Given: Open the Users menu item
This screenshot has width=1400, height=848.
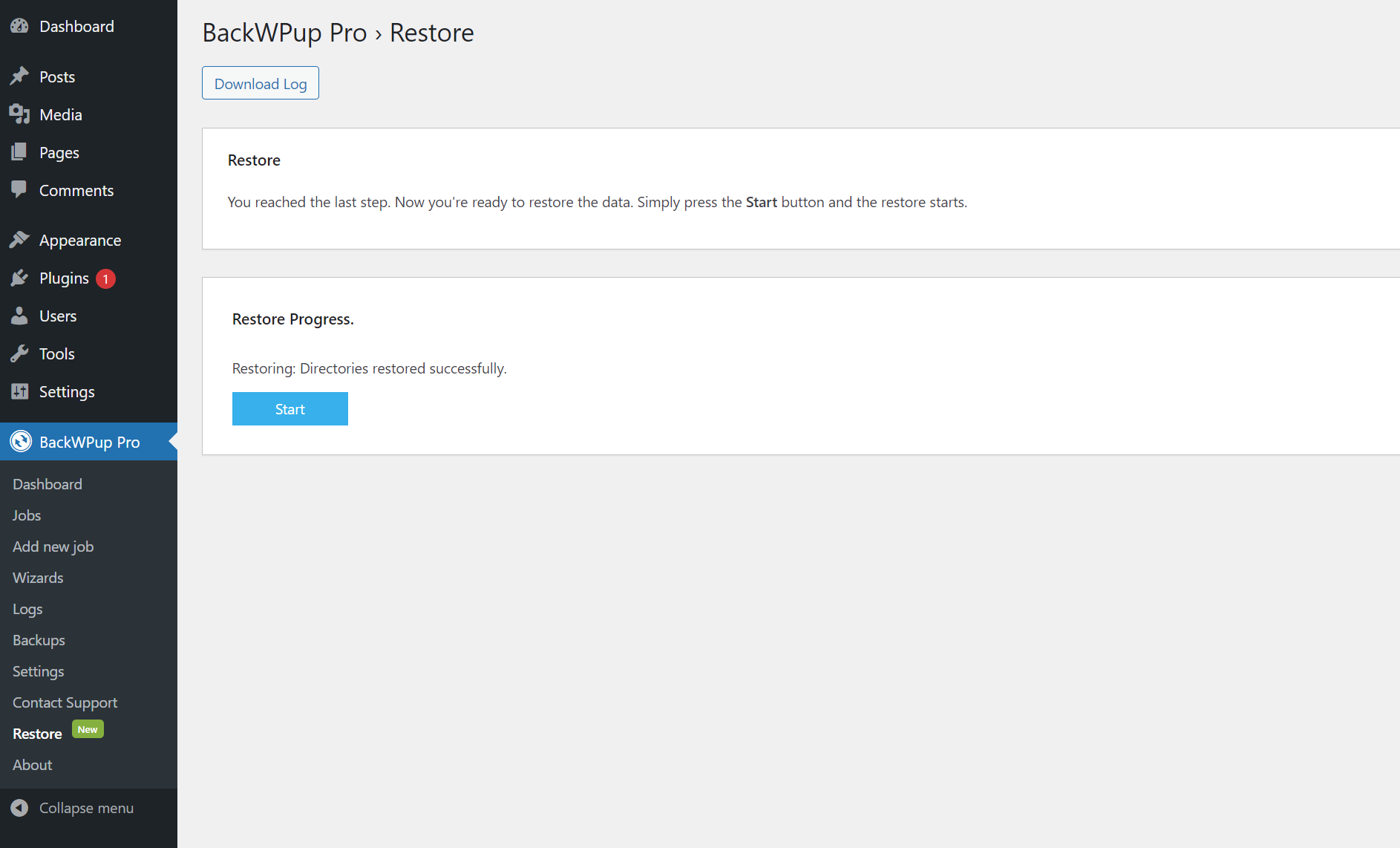Looking at the screenshot, I should click(89, 316).
